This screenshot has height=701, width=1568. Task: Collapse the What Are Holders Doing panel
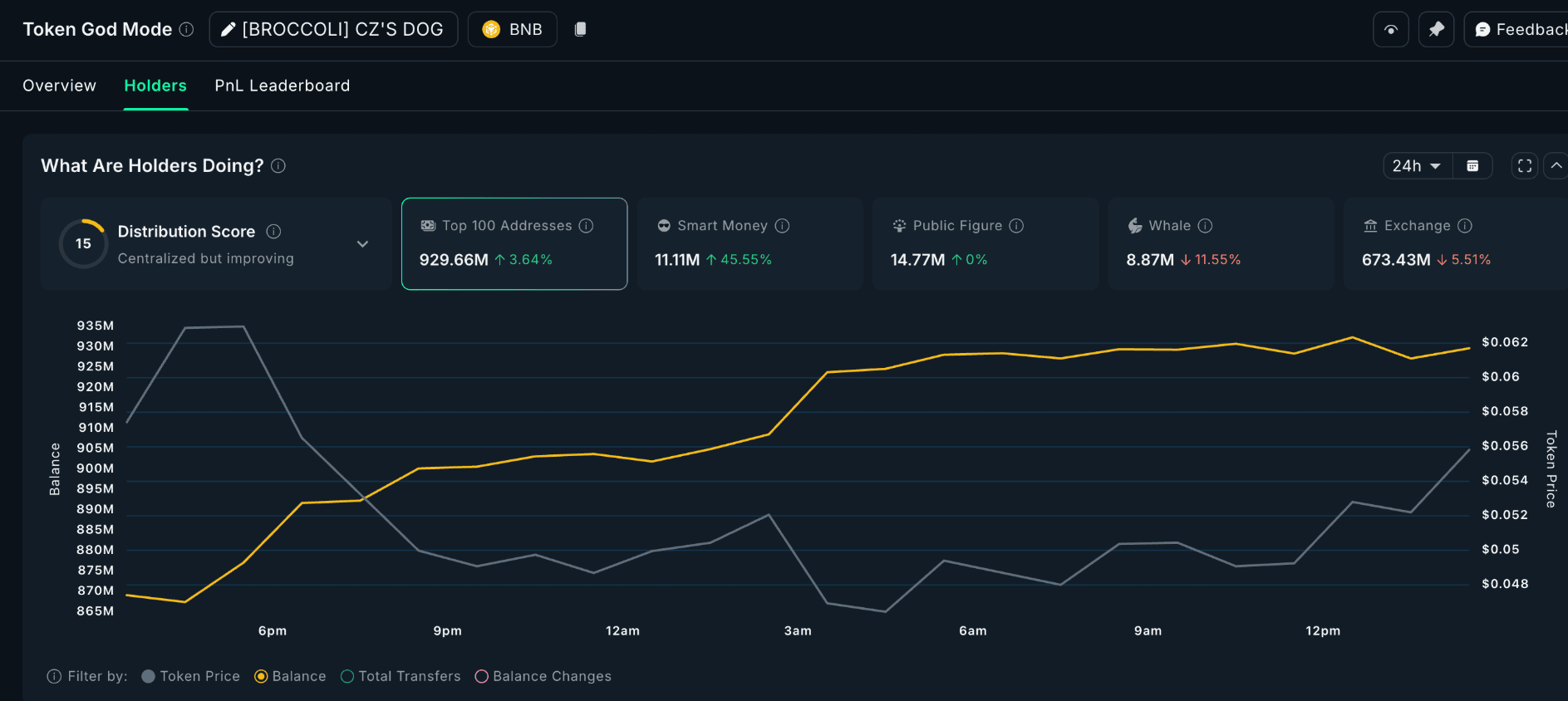[x=1556, y=166]
